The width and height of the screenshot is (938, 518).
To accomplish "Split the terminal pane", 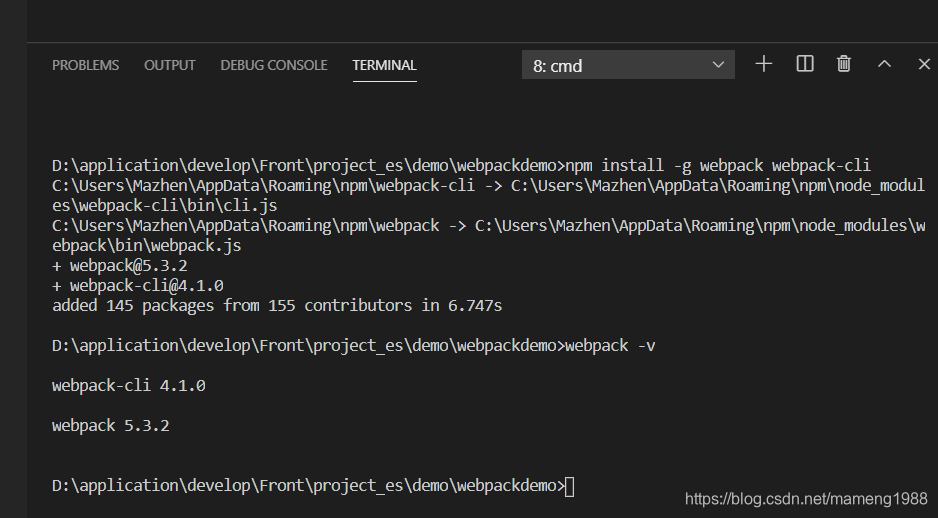I will 805,64.
